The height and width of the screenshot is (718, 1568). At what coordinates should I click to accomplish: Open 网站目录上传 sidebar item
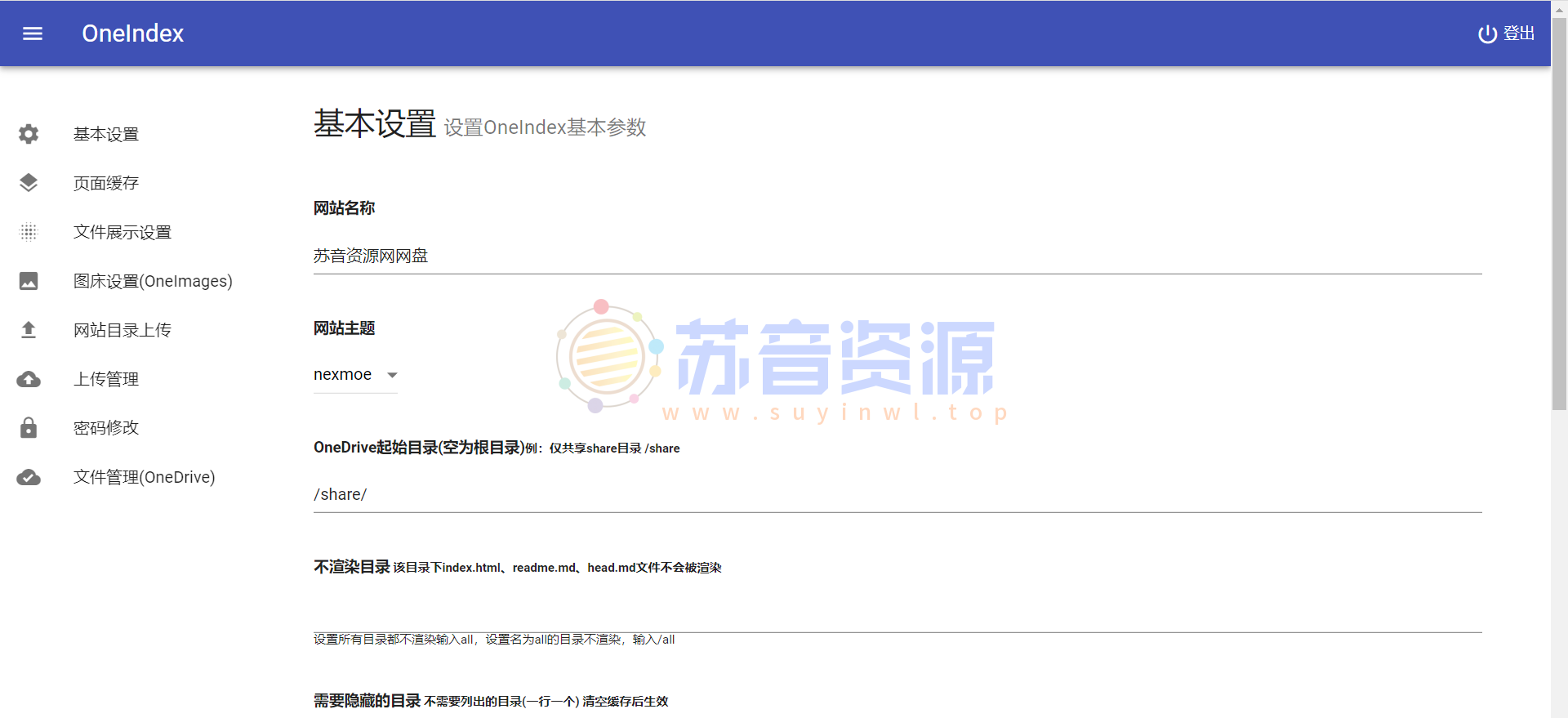click(122, 330)
